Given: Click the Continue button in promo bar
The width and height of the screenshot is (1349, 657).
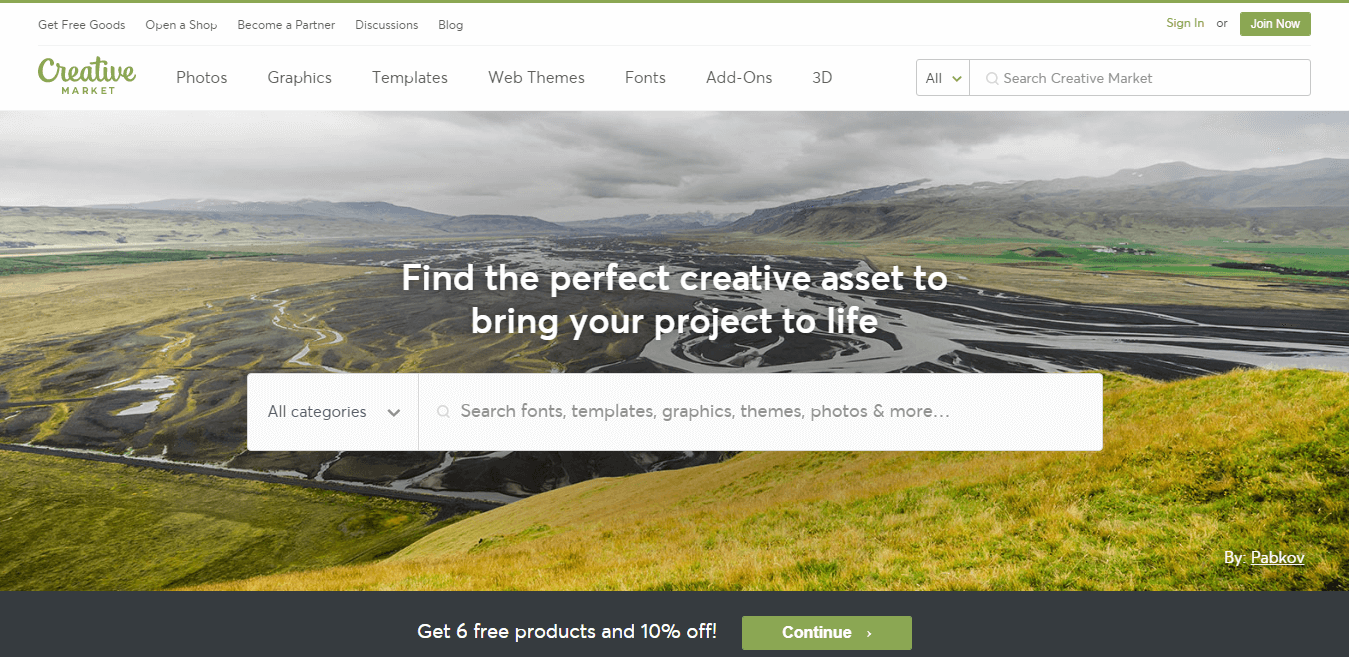Looking at the screenshot, I should [x=827, y=633].
